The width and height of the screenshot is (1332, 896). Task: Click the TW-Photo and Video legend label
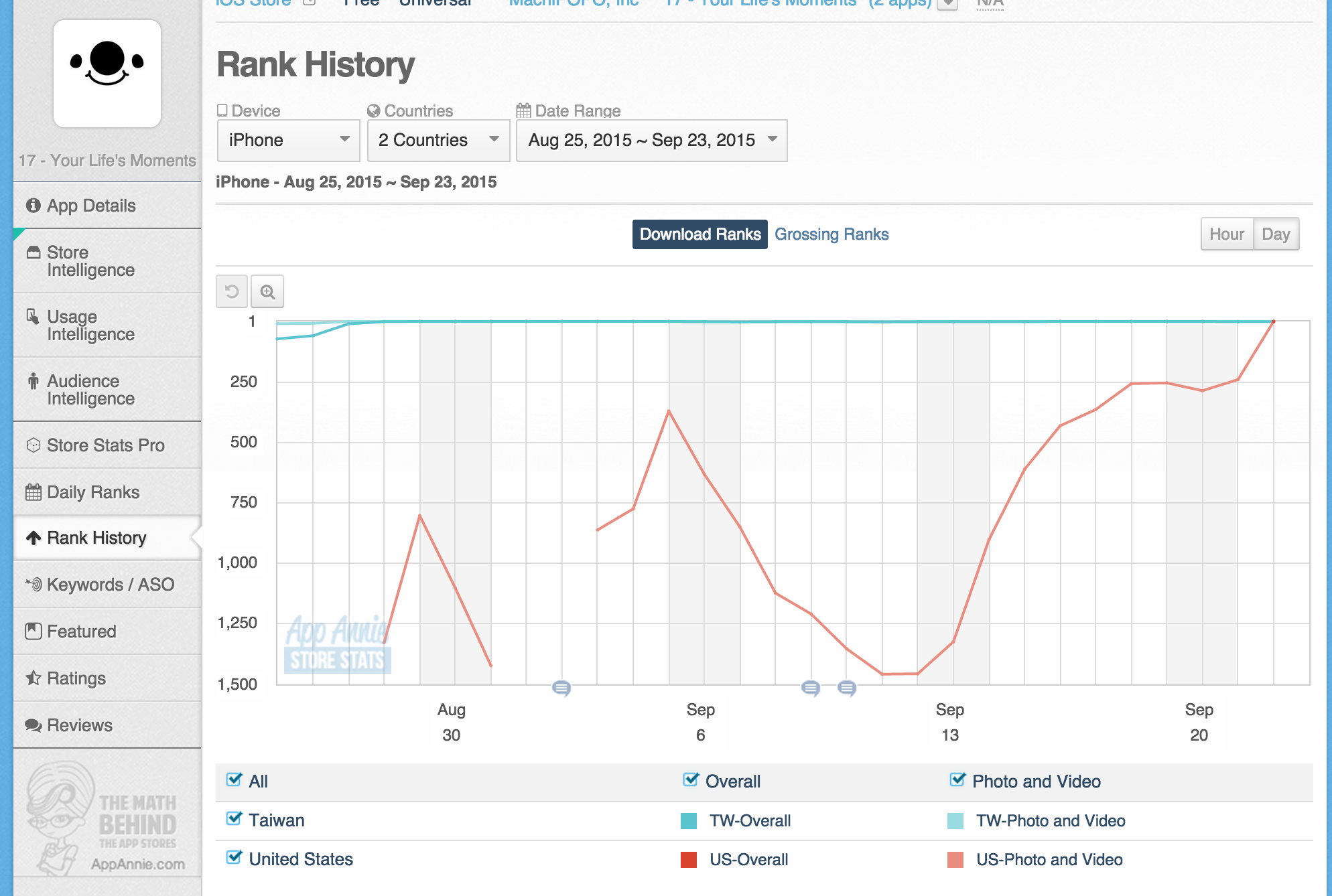[1051, 821]
